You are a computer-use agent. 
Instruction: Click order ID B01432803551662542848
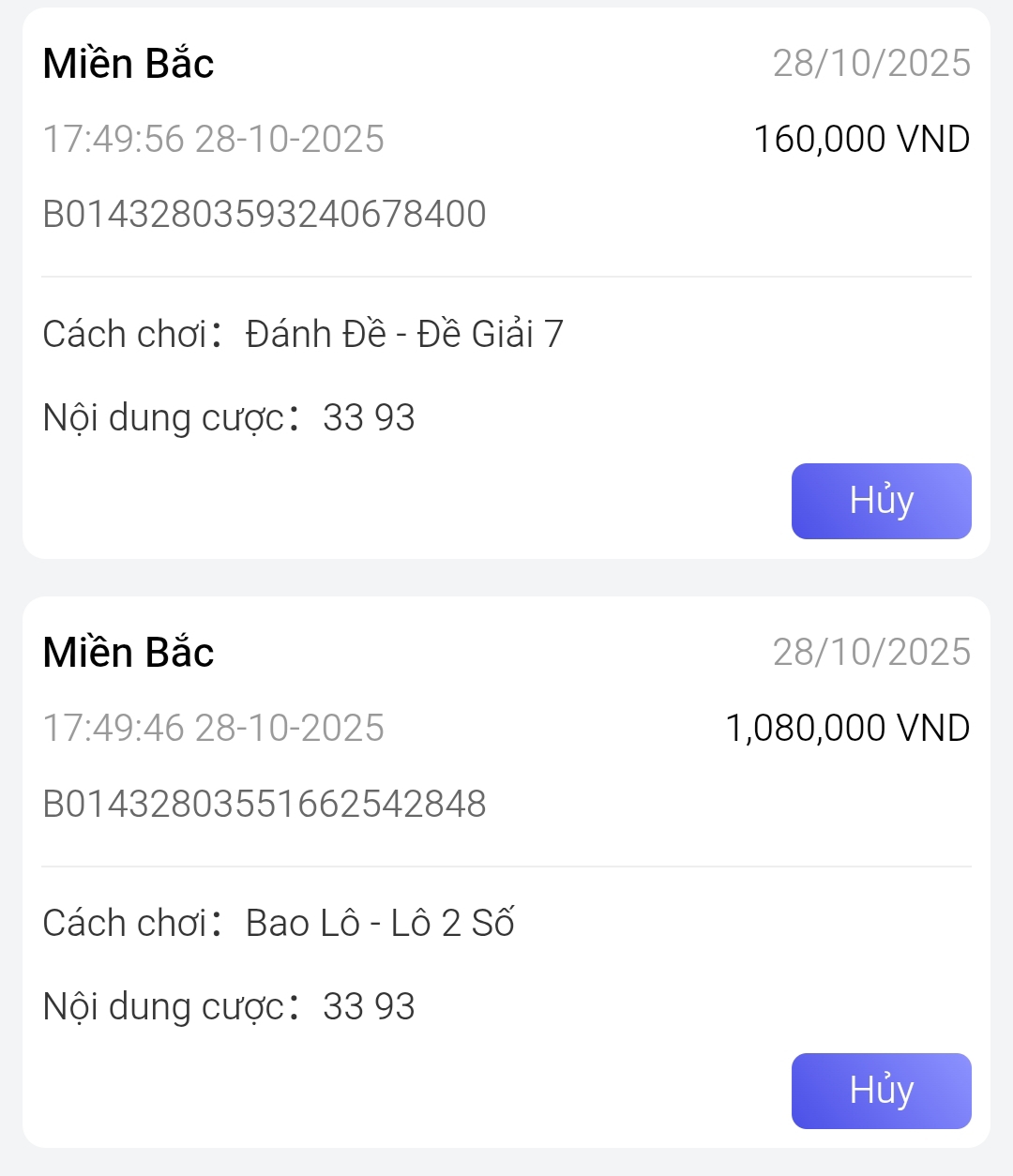[265, 804]
